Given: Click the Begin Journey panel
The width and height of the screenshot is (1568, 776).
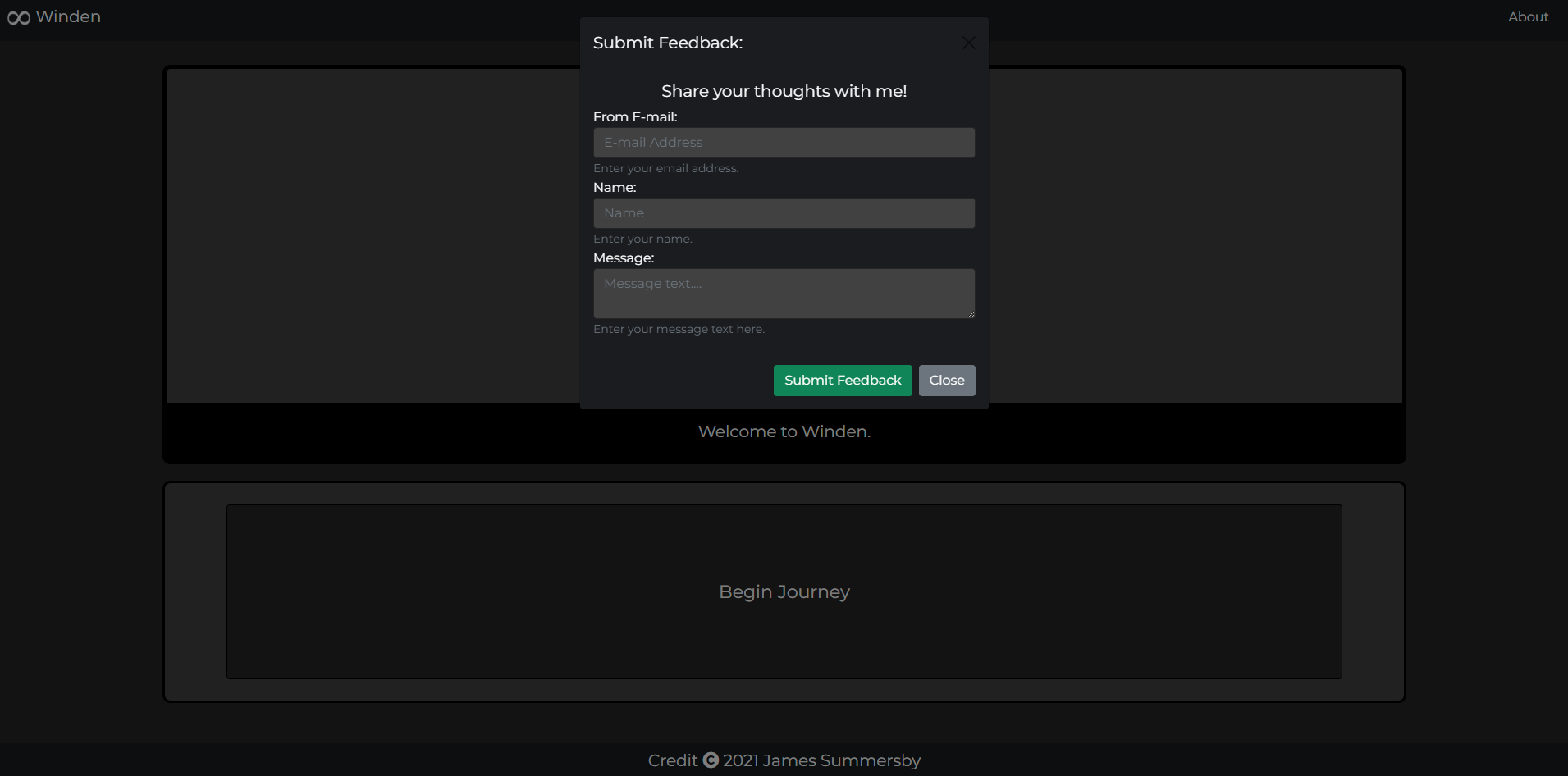Looking at the screenshot, I should tap(784, 591).
